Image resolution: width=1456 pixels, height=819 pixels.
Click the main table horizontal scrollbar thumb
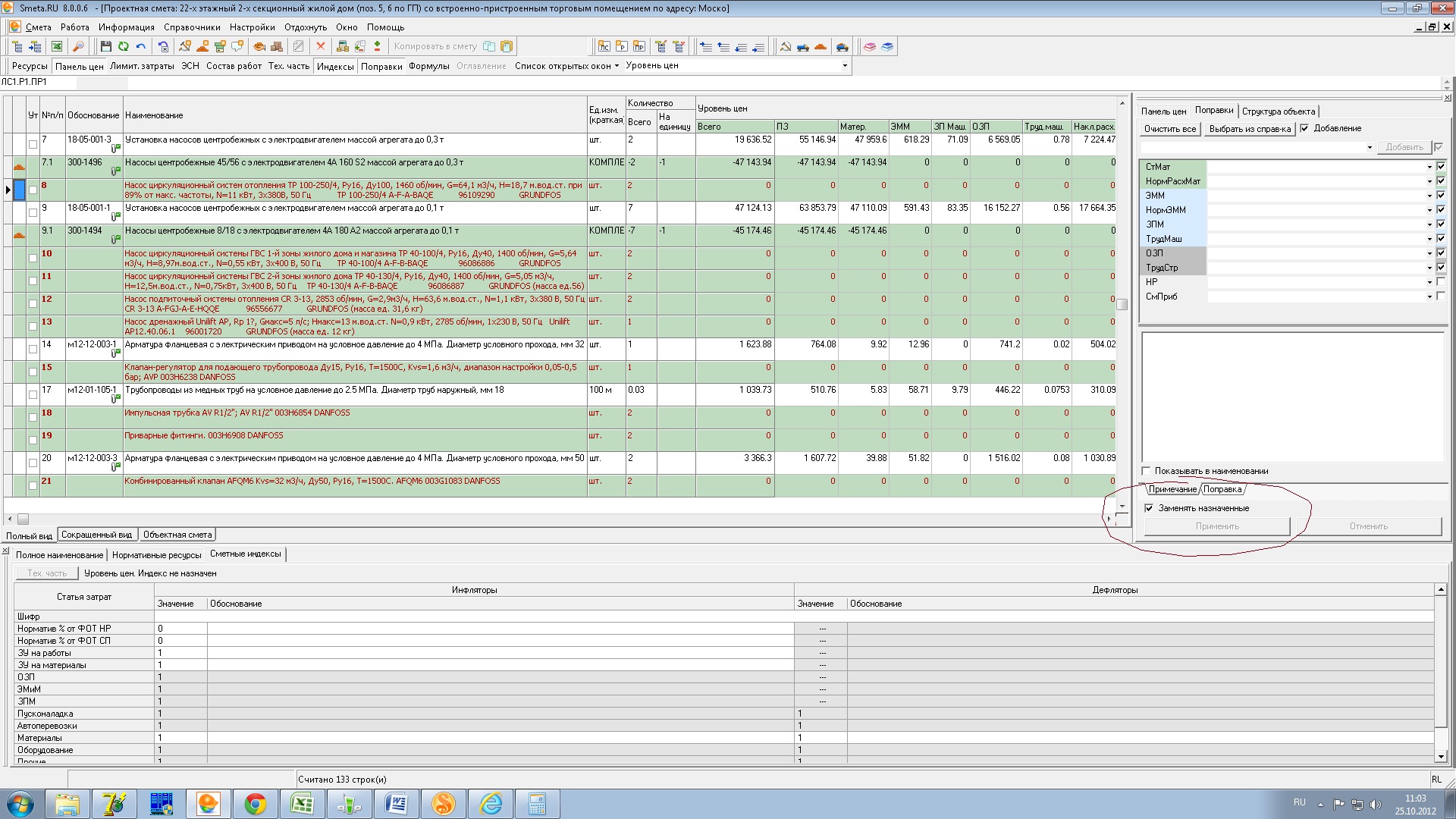point(23,519)
